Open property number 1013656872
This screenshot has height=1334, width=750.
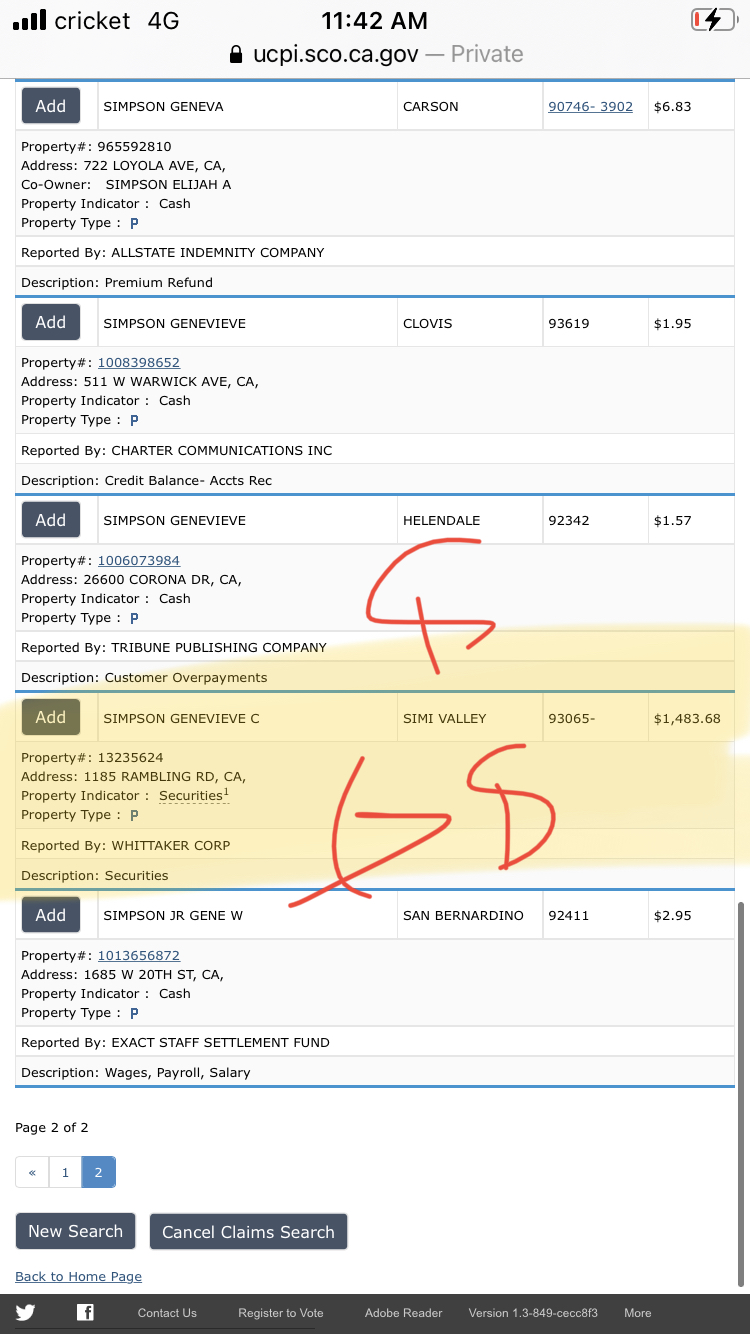pos(138,955)
